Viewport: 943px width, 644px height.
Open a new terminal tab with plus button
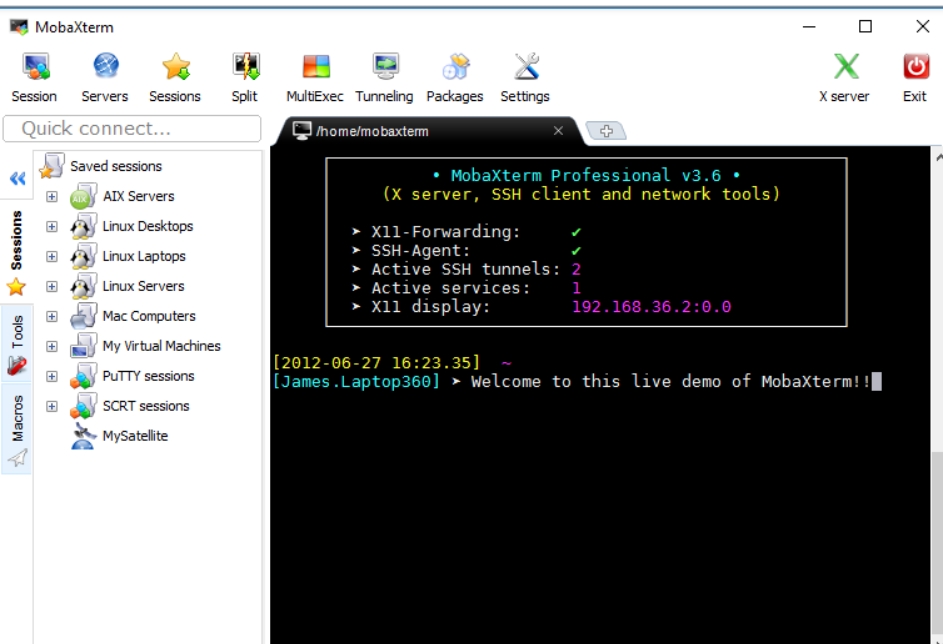[x=606, y=130]
